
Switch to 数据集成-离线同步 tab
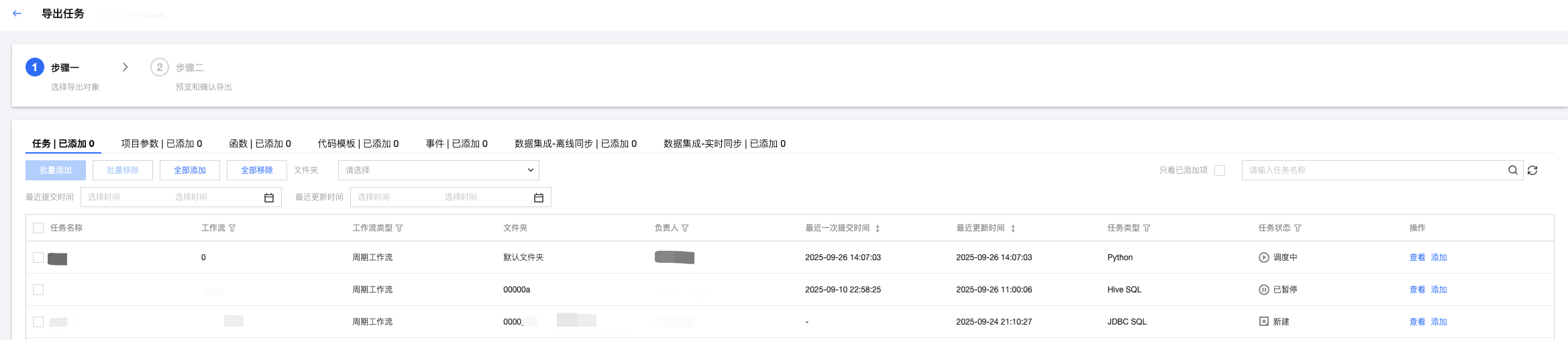pos(575,144)
